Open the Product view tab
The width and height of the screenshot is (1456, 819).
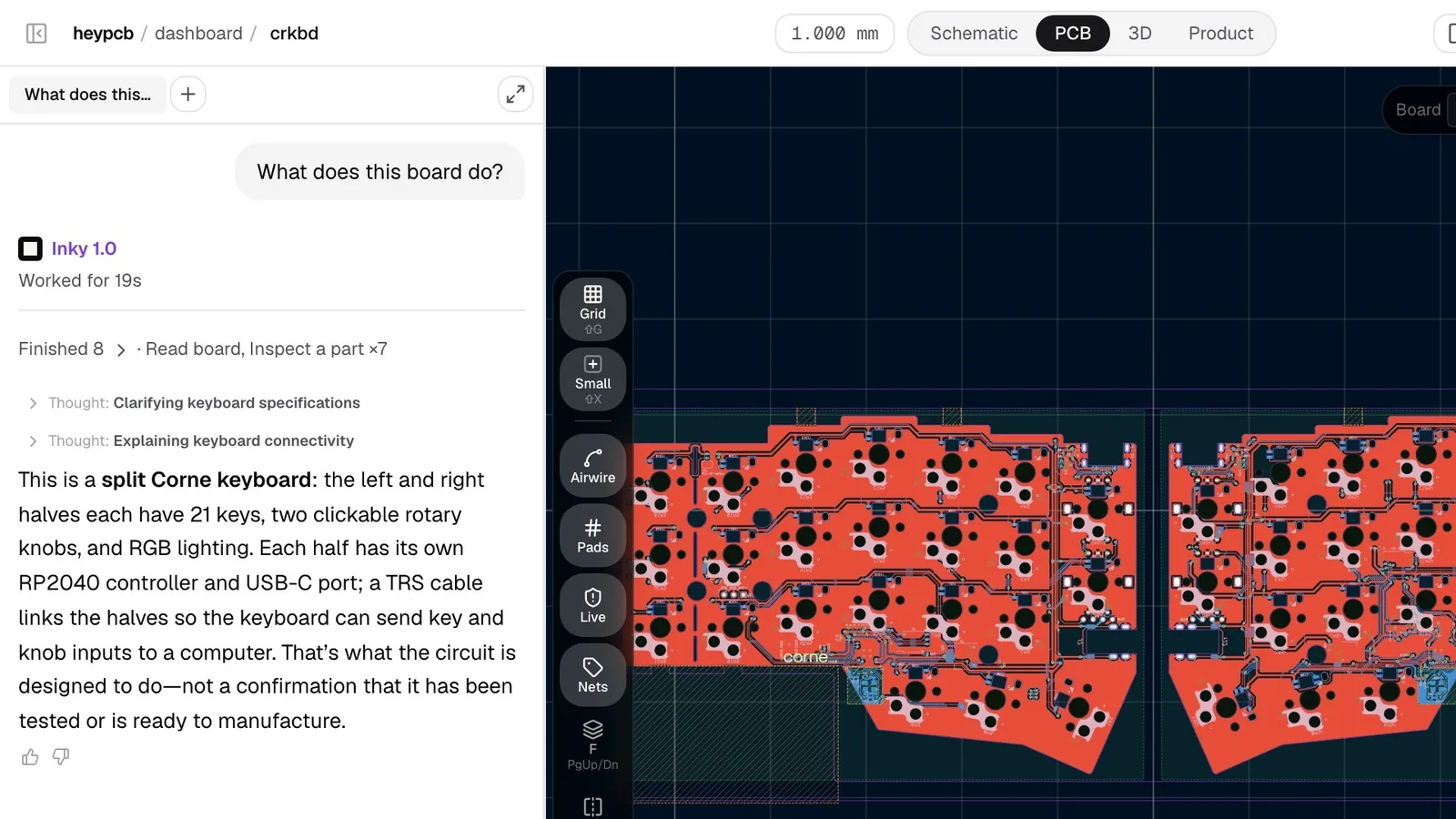(x=1220, y=34)
